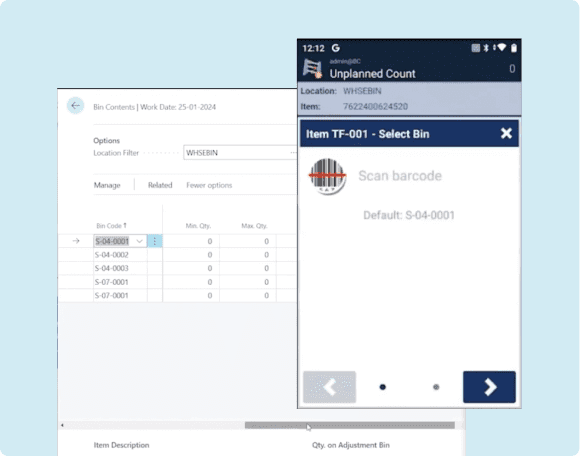Open the Manage menu
580x456 pixels.
pyautogui.click(x=107, y=185)
